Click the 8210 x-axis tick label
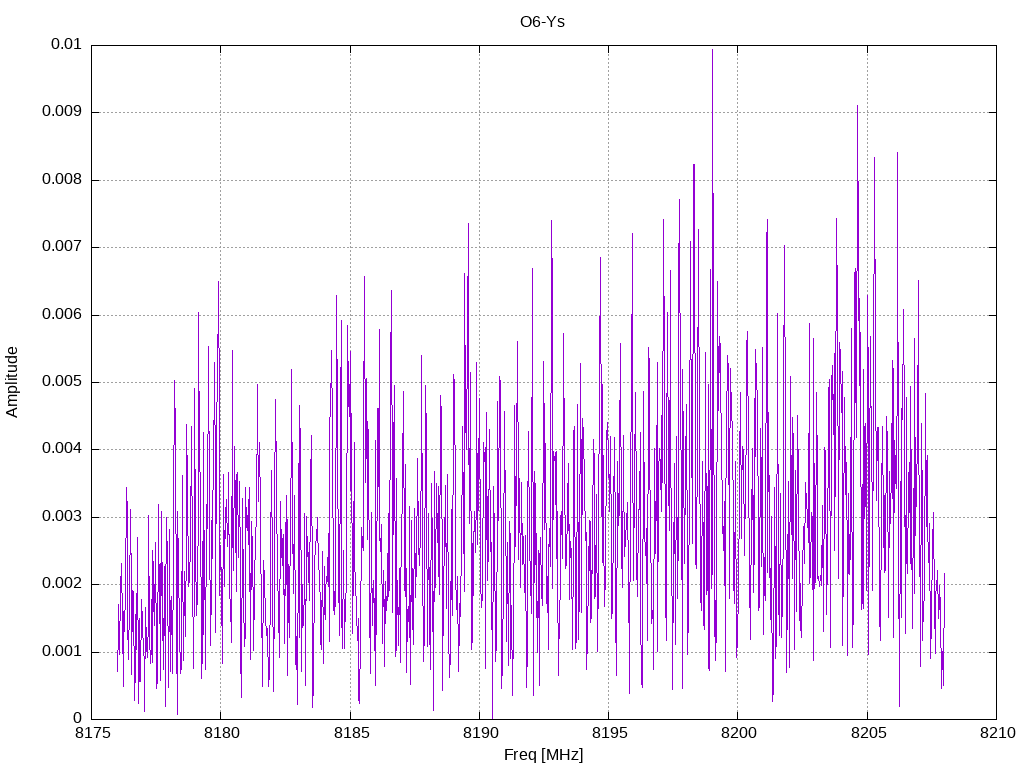 pos(997,733)
